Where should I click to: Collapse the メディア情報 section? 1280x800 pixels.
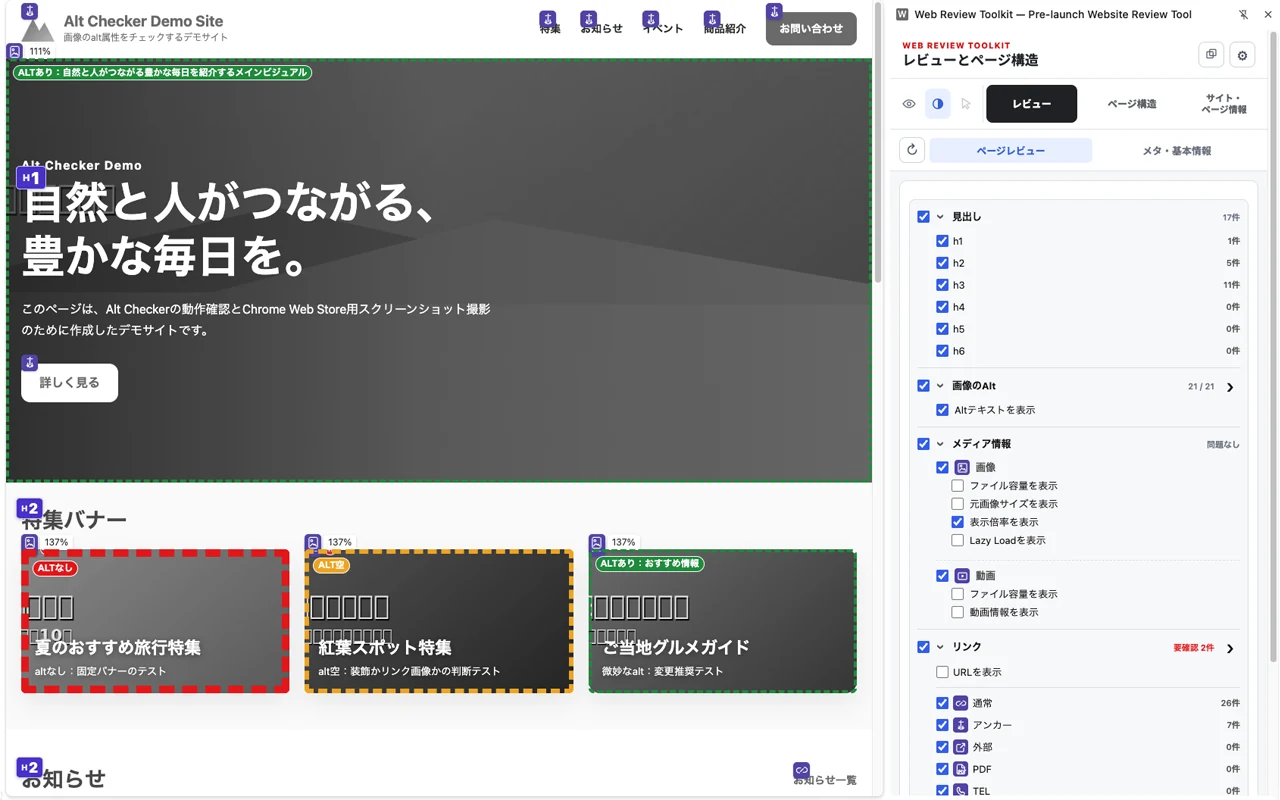(x=940, y=444)
